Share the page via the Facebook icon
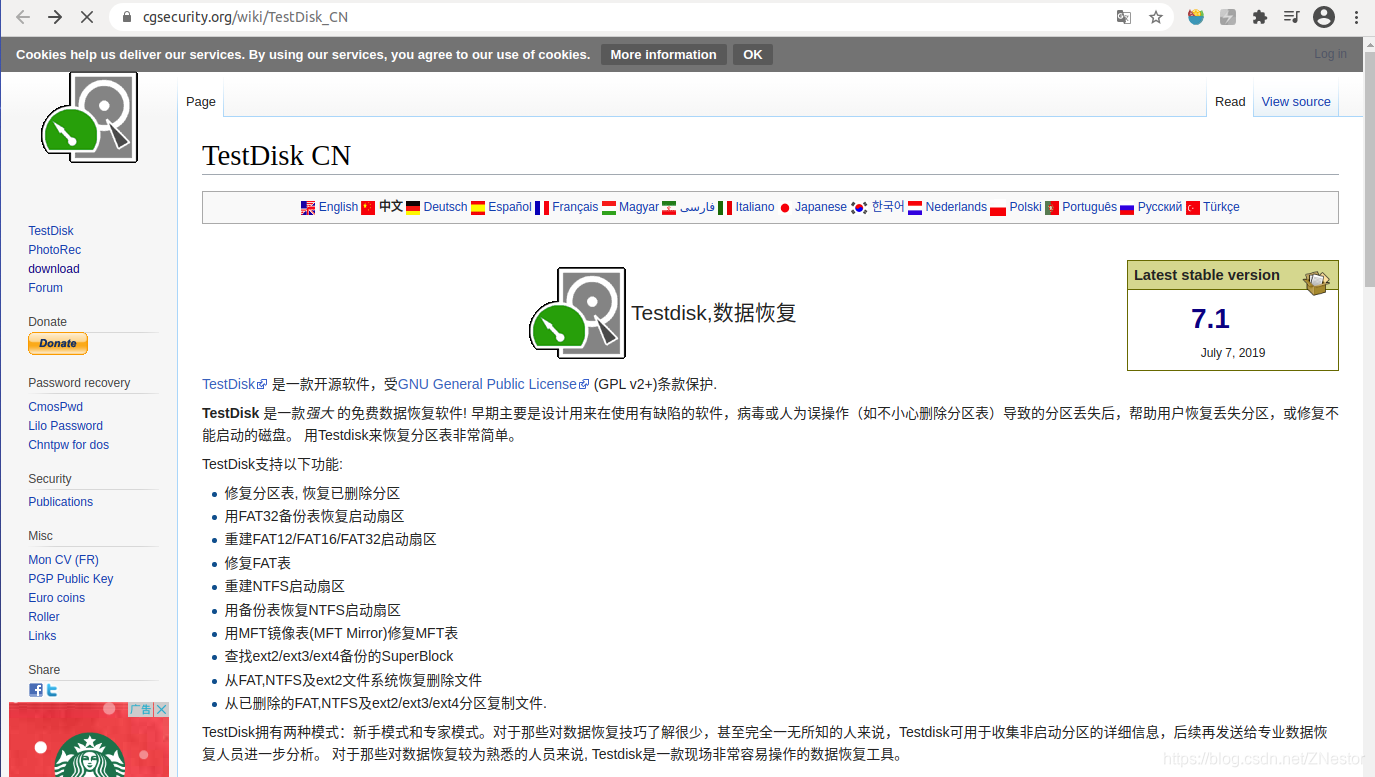1375x777 pixels. coord(35,689)
